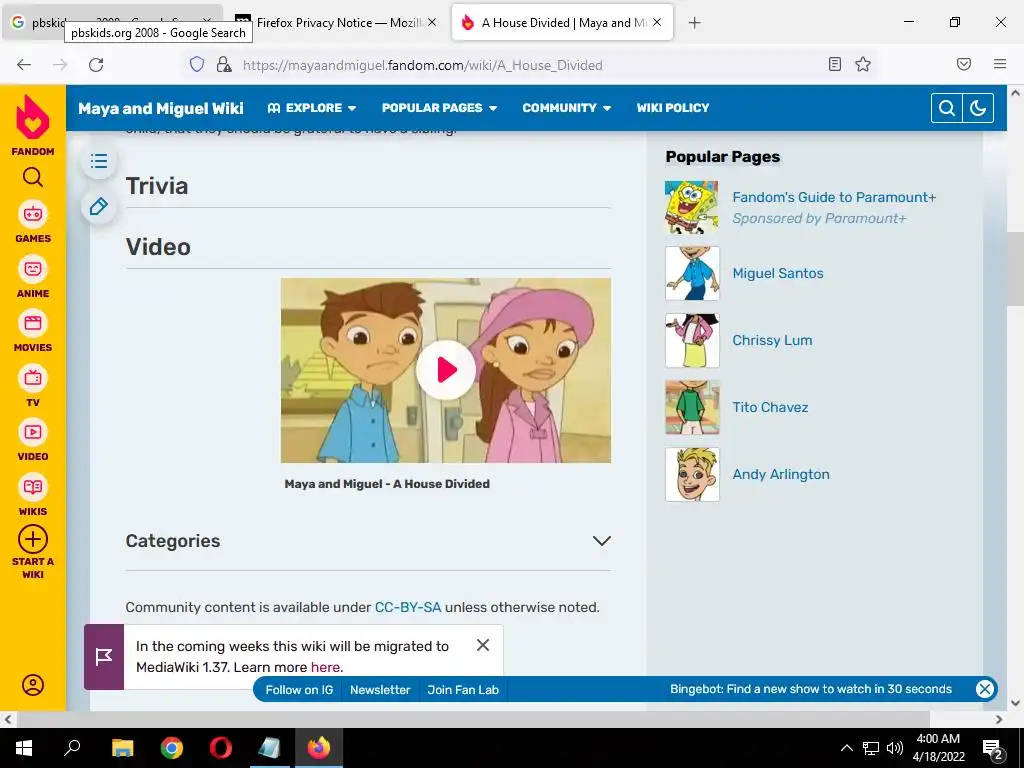Click the Join Fan Lab button
The height and width of the screenshot is (768, 1024).
click(x=463, y=690)
